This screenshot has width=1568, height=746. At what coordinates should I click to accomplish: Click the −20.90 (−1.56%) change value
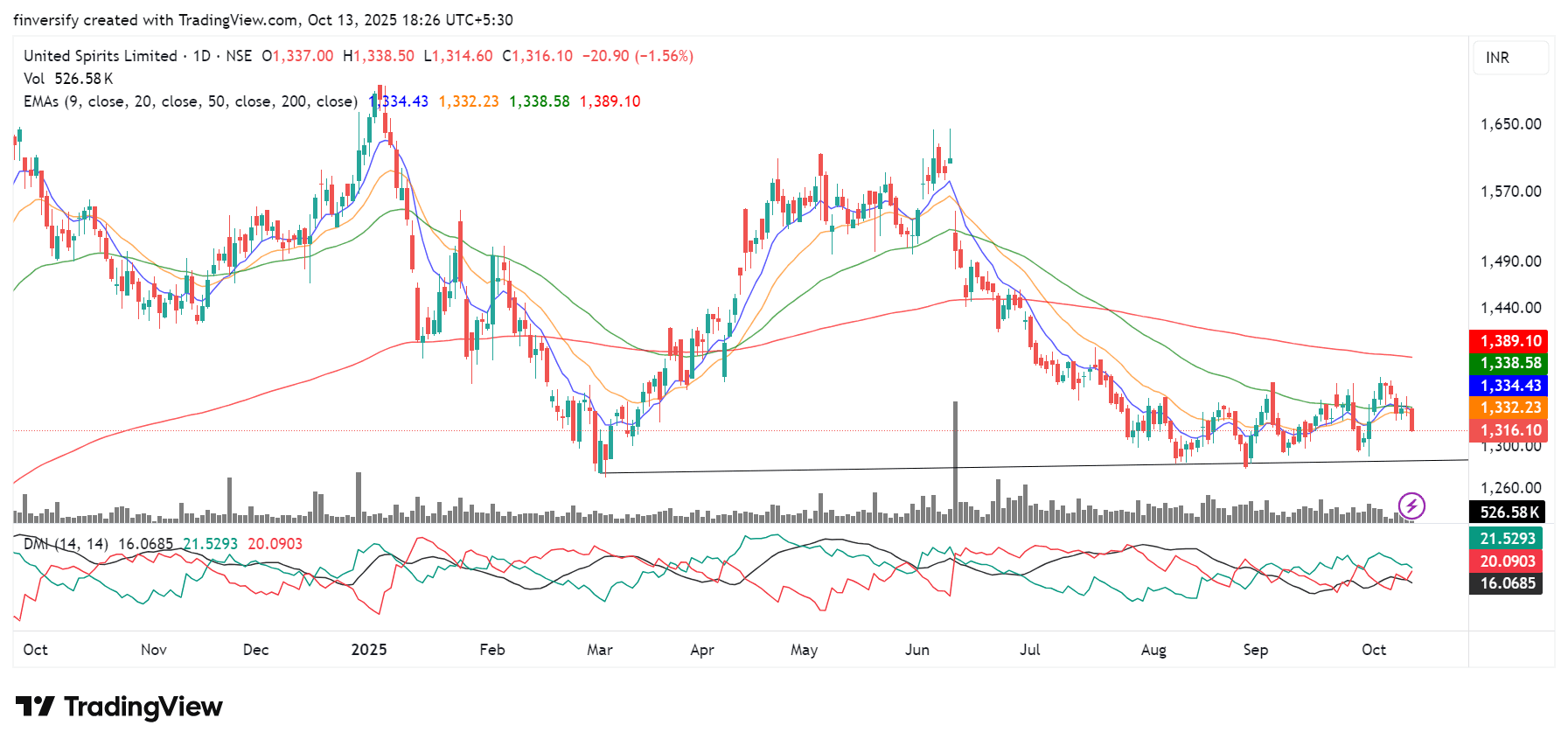(x=638, y=56)
